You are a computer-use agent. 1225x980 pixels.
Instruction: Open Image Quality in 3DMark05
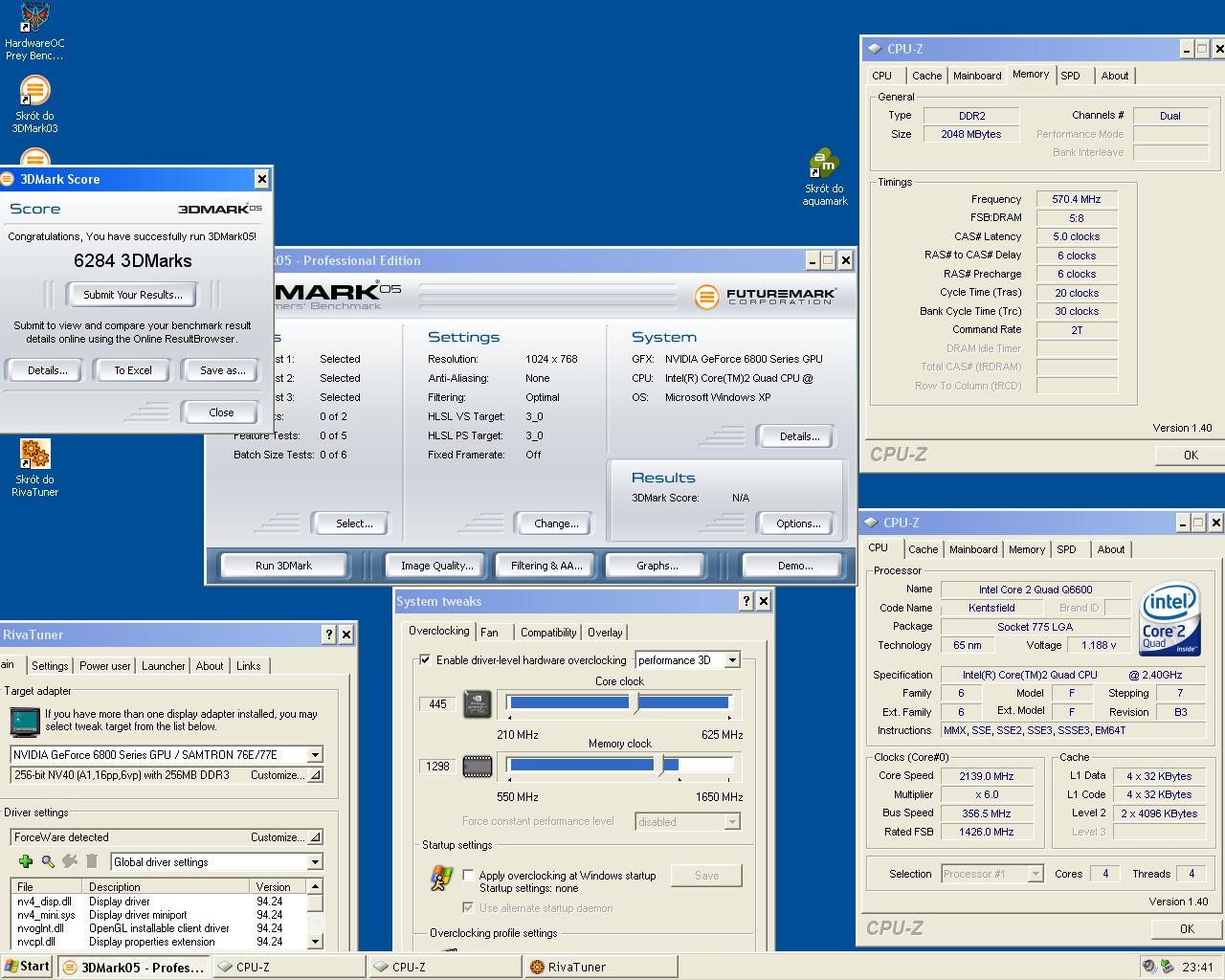coord(437,566)
